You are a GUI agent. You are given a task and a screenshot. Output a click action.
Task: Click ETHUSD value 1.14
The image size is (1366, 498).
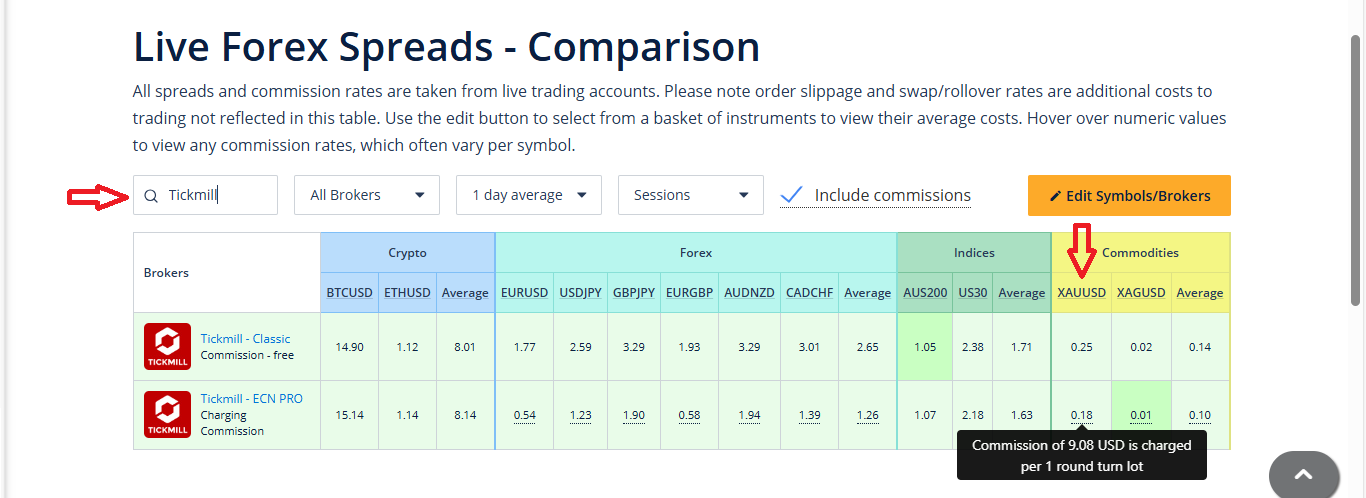(x=407, y=414)
